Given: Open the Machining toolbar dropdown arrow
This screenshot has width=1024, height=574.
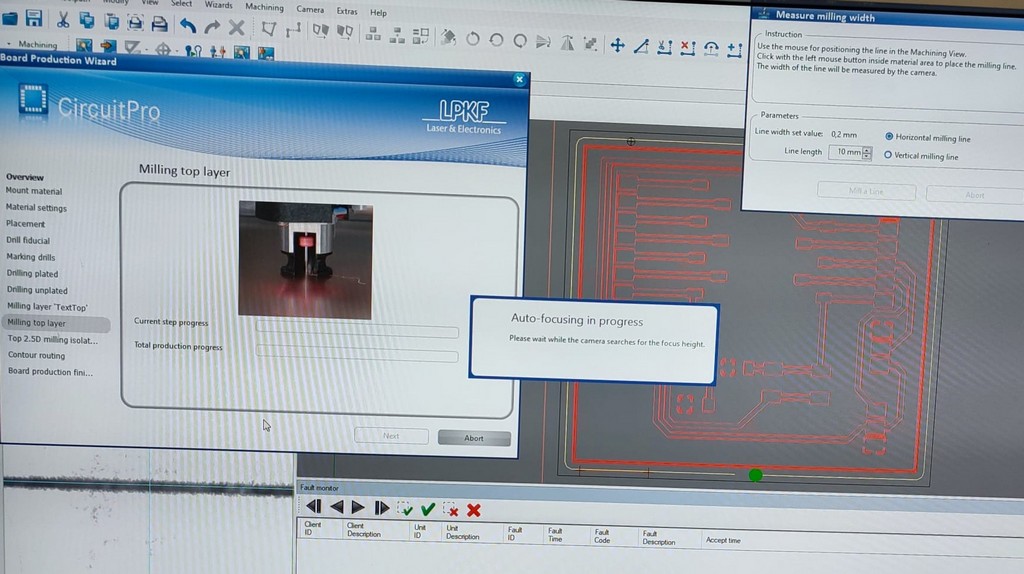Looking at the screenshot, I should (x=8, y=43).
